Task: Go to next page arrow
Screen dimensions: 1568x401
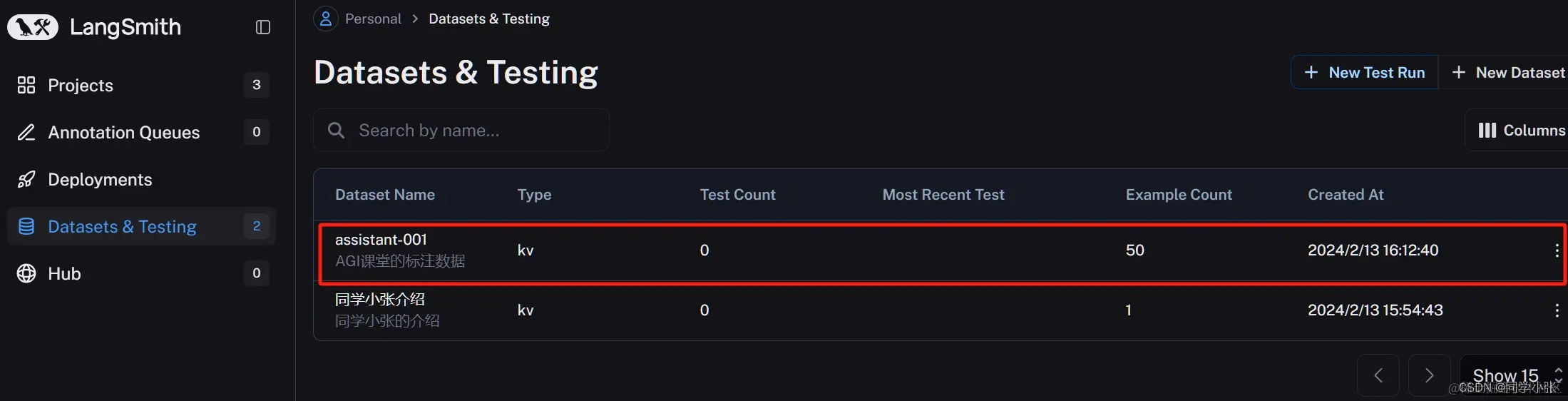Action: pyautogui.click(x=1429, y=375)
